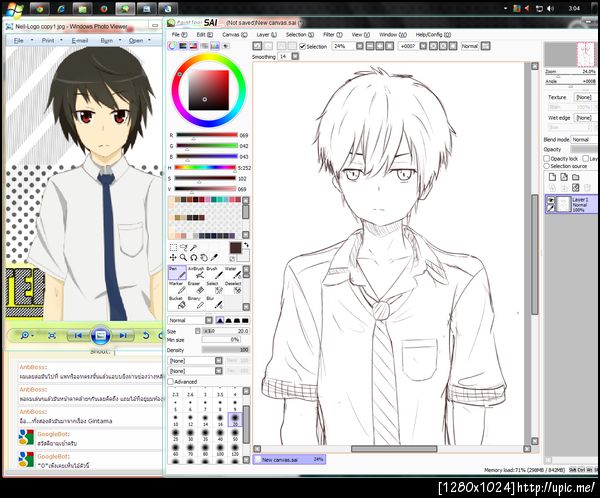
Task: Select the Marker tool
Action: [x=177, y=287]
